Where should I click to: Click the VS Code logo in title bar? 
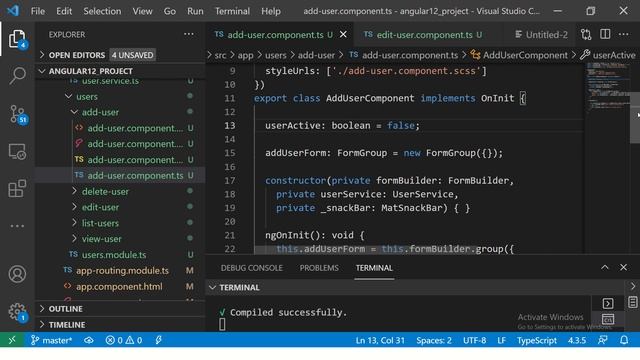[13, 11]
